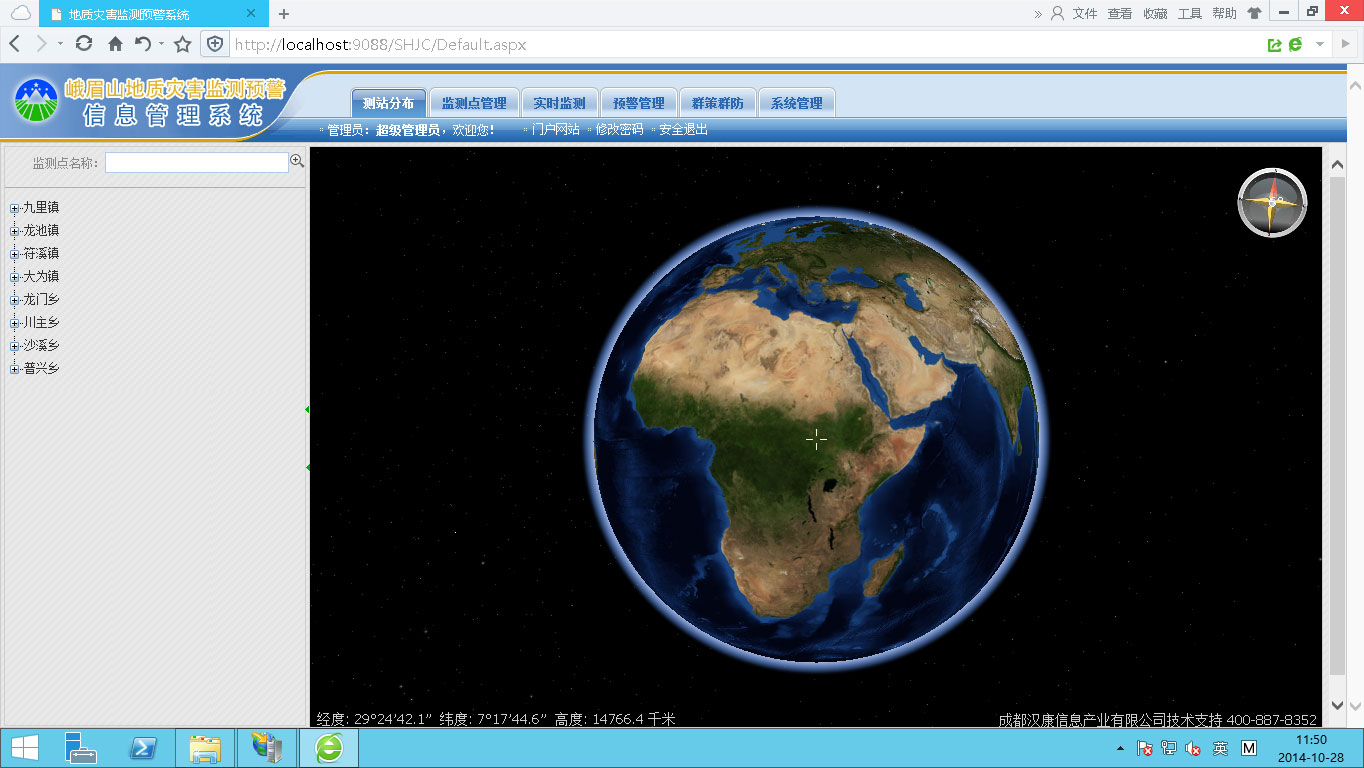
Task: Click the green IE compatibility mode icon
Action: point(1296,44)
